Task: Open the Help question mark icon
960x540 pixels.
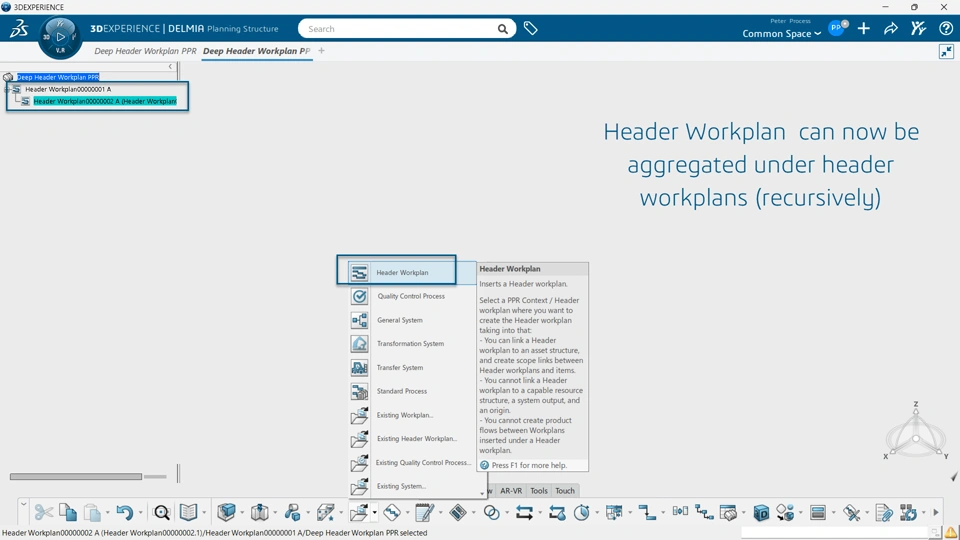Action: point(946,29)
